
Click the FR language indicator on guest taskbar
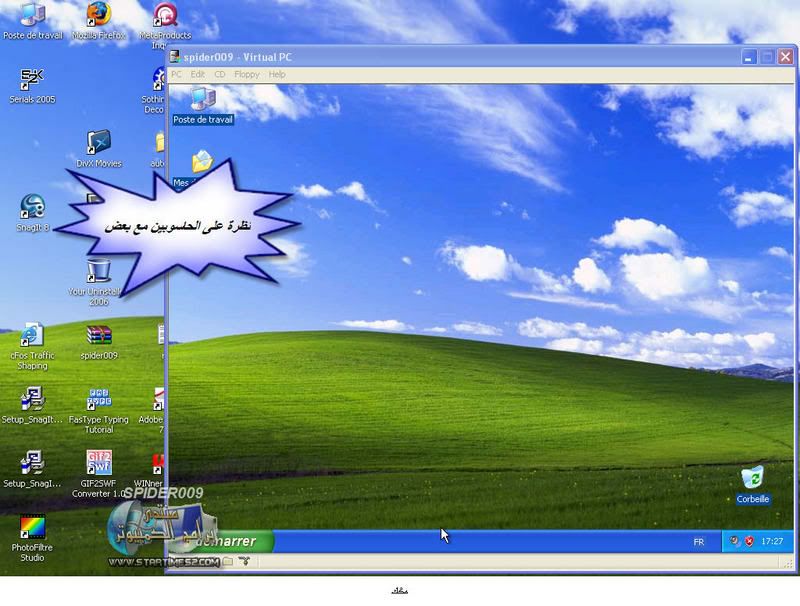699,542
